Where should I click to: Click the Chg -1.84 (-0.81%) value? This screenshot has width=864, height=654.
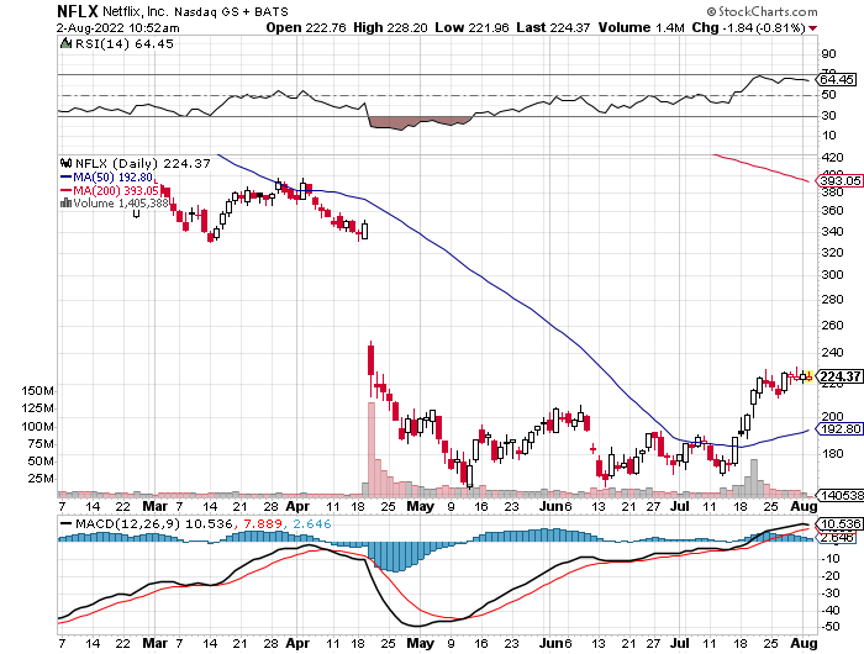click(749, 28)
